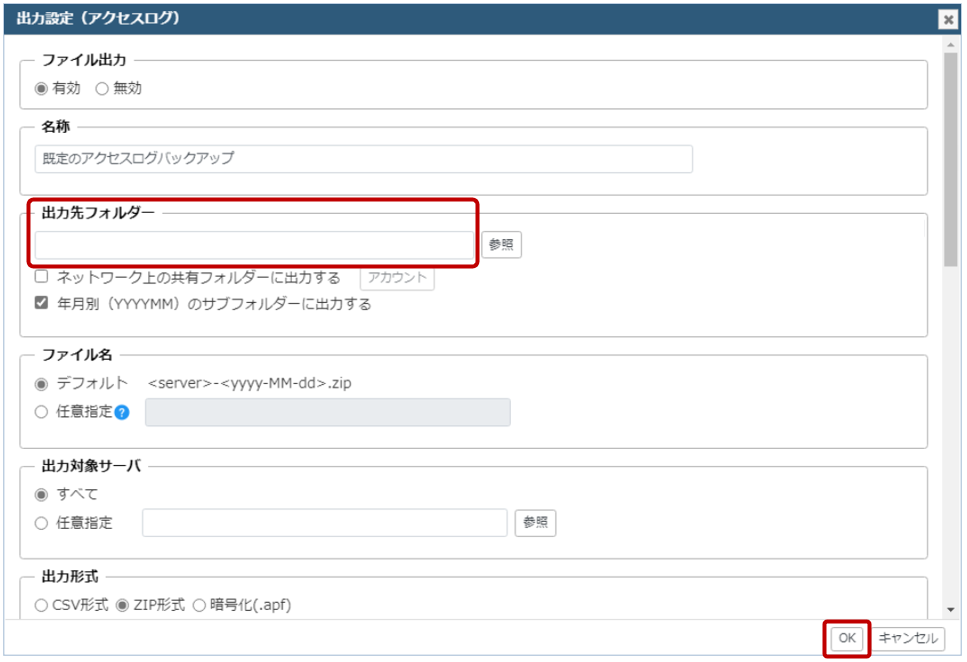Select the 無効 file output option
This screenshot has width=967, height=662.
(x=101, y=88)
